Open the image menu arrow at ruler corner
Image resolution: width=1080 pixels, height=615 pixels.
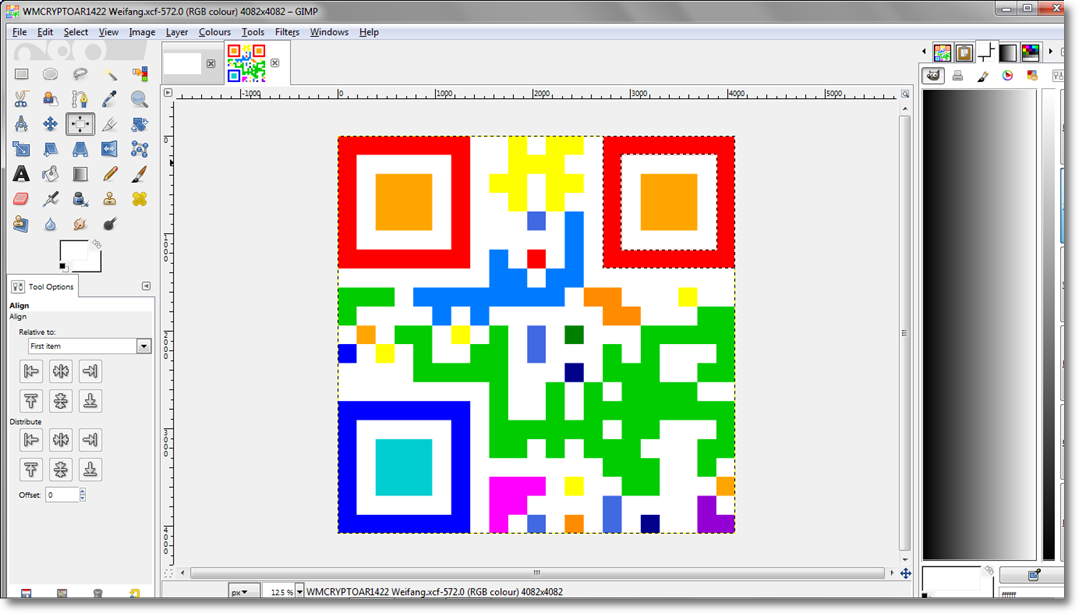[168, 92]
